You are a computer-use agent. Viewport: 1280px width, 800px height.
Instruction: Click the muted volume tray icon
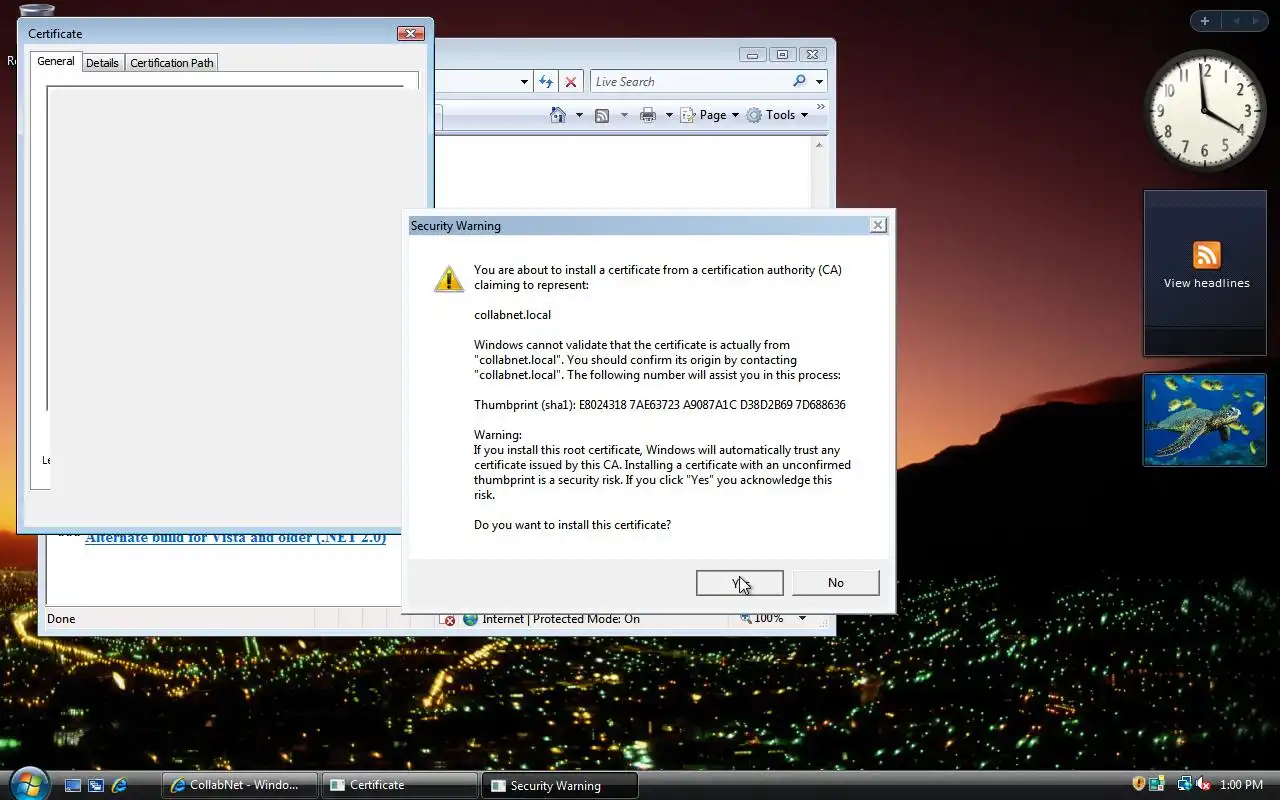pyautogui.click(x=1203, y=784)
